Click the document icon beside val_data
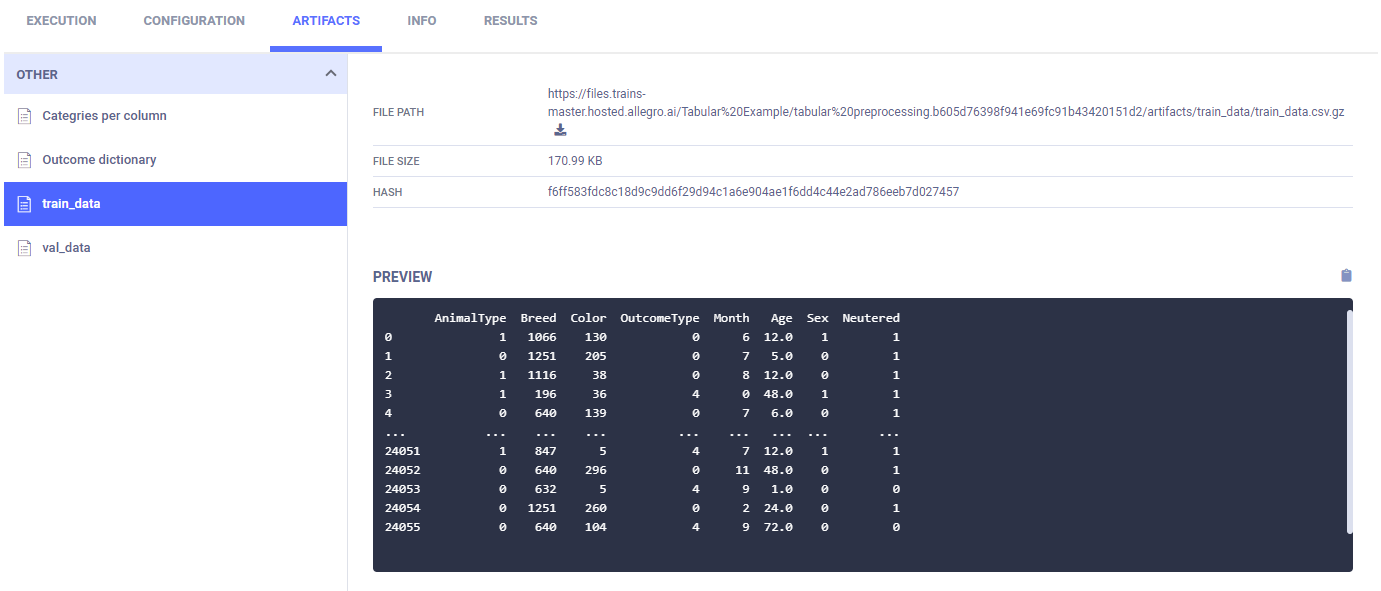 [x=25, y=248]
